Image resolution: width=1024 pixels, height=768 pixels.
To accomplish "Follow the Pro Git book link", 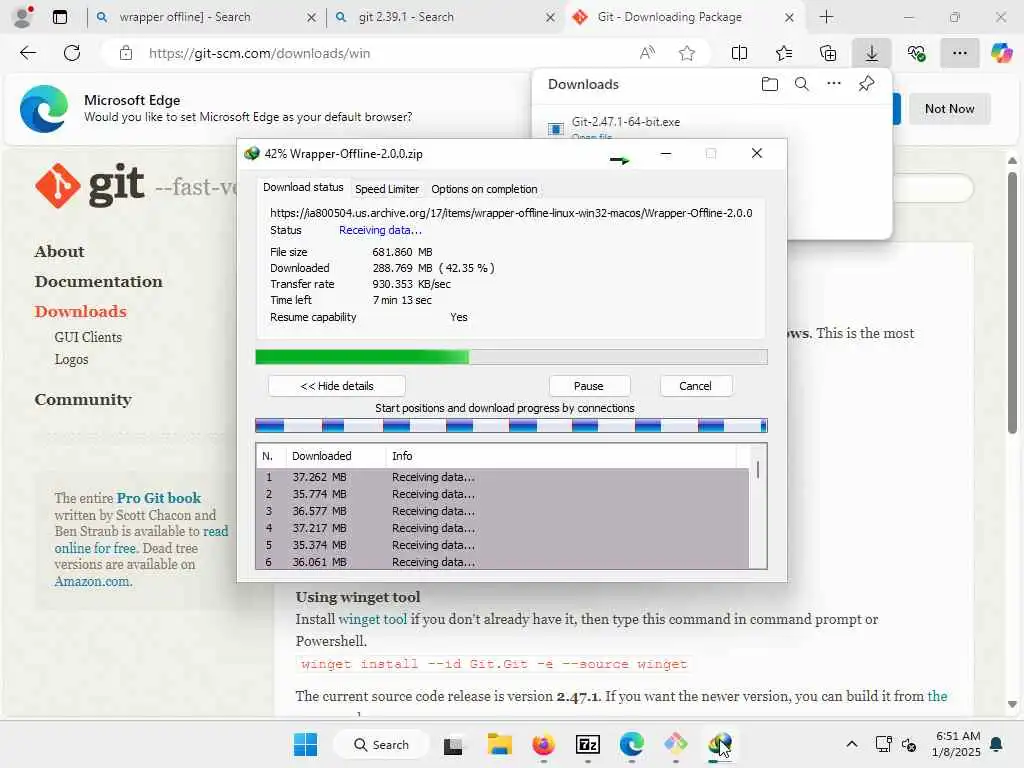I will coord(159,498).
